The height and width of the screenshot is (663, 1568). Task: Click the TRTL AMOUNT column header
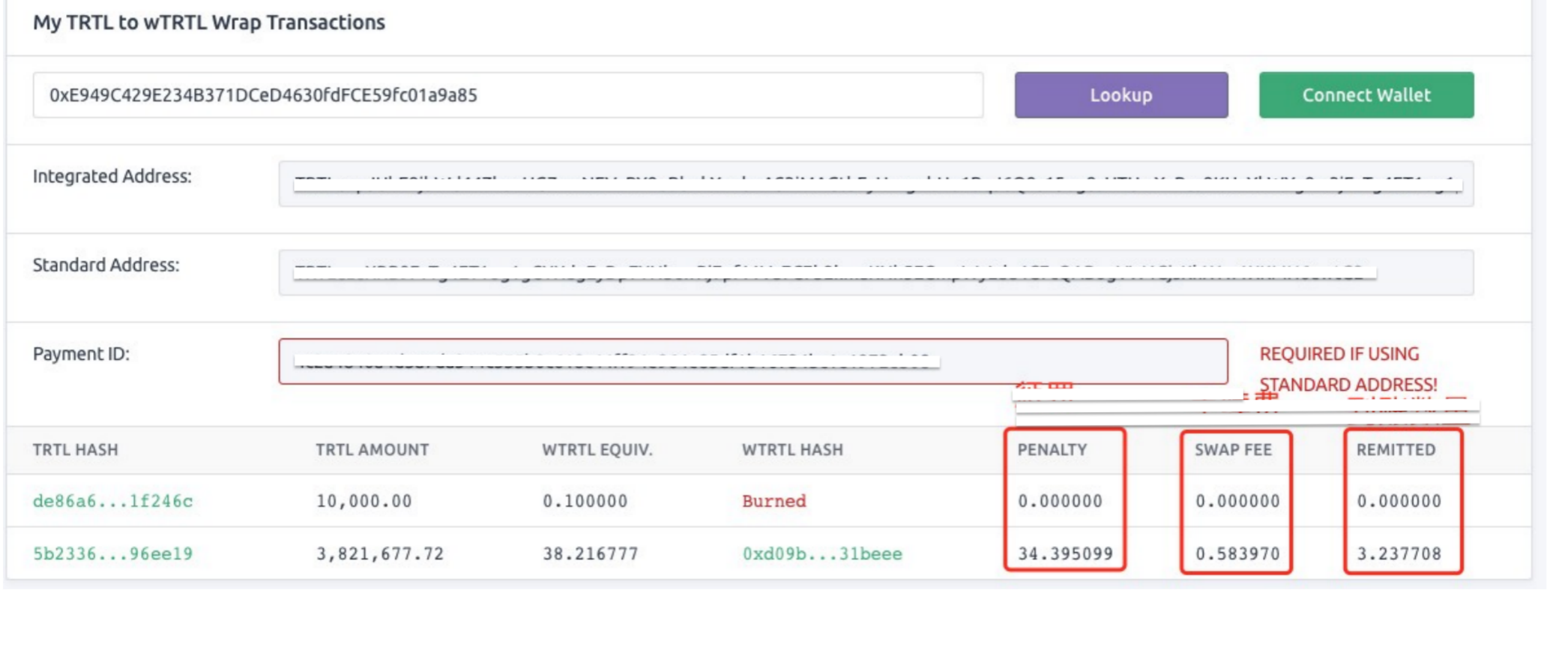click(372, 450)
